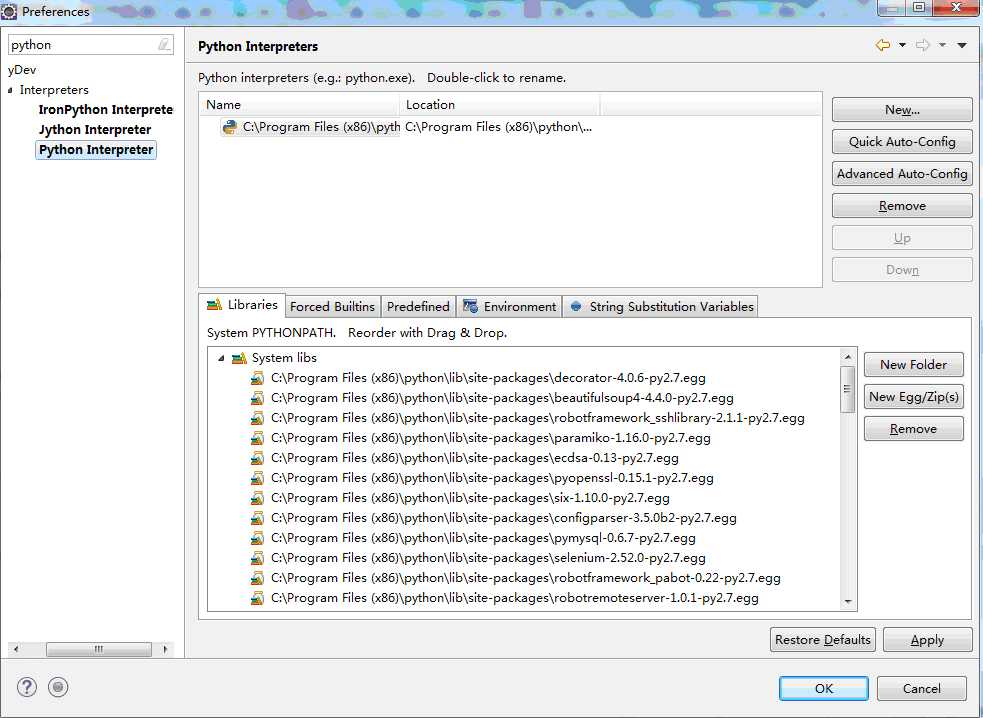This screenshot has height=718, width=983.
Task: Click the libraries list scroll down arrow
Action: point(848,601)
